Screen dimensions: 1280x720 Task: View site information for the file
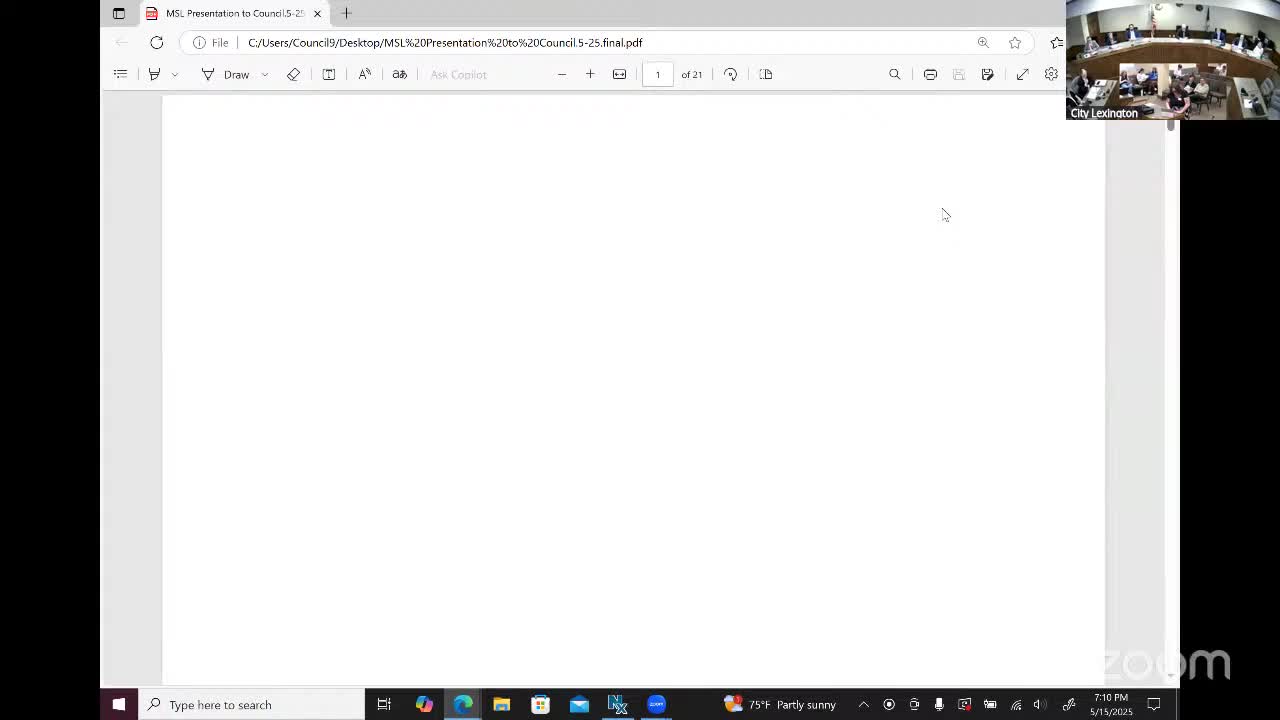click(211, 42)
